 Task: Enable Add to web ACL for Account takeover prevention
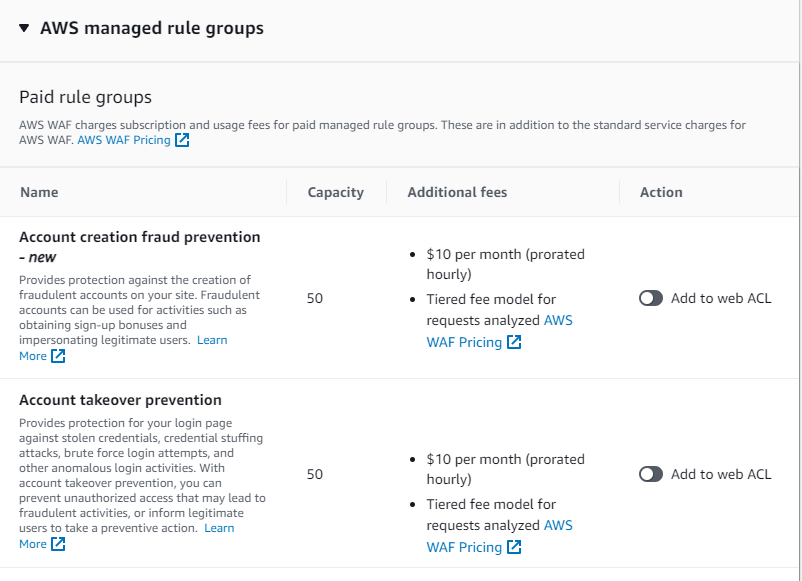651,474
